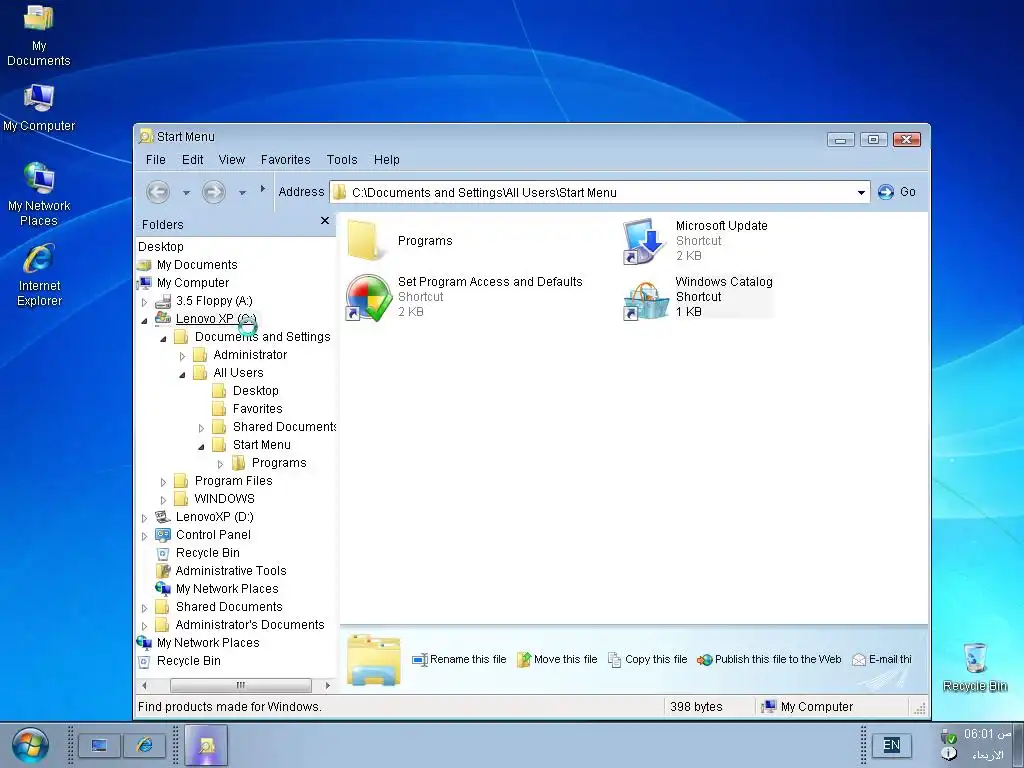Screen dimensions: 1024x768
Task: Click Rename this file link
Action: (x=460, y=660)
